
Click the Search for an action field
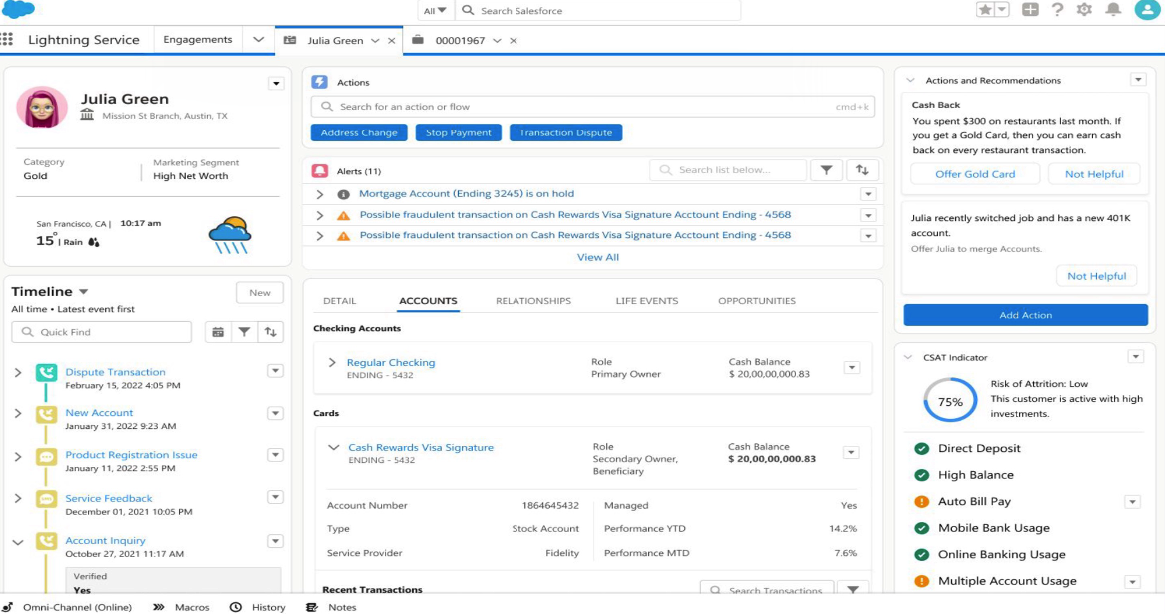point(580,107)
